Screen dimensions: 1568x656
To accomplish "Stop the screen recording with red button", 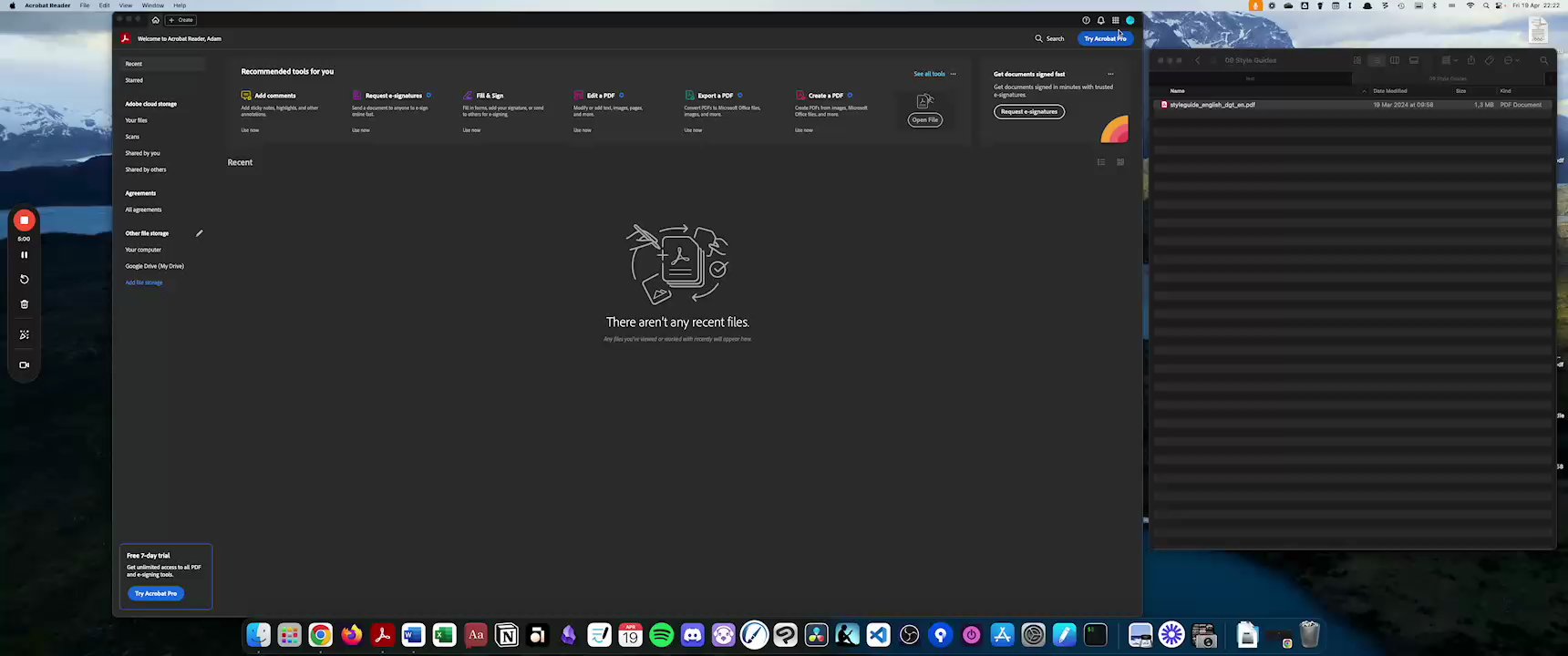I will tap(25, 220).
